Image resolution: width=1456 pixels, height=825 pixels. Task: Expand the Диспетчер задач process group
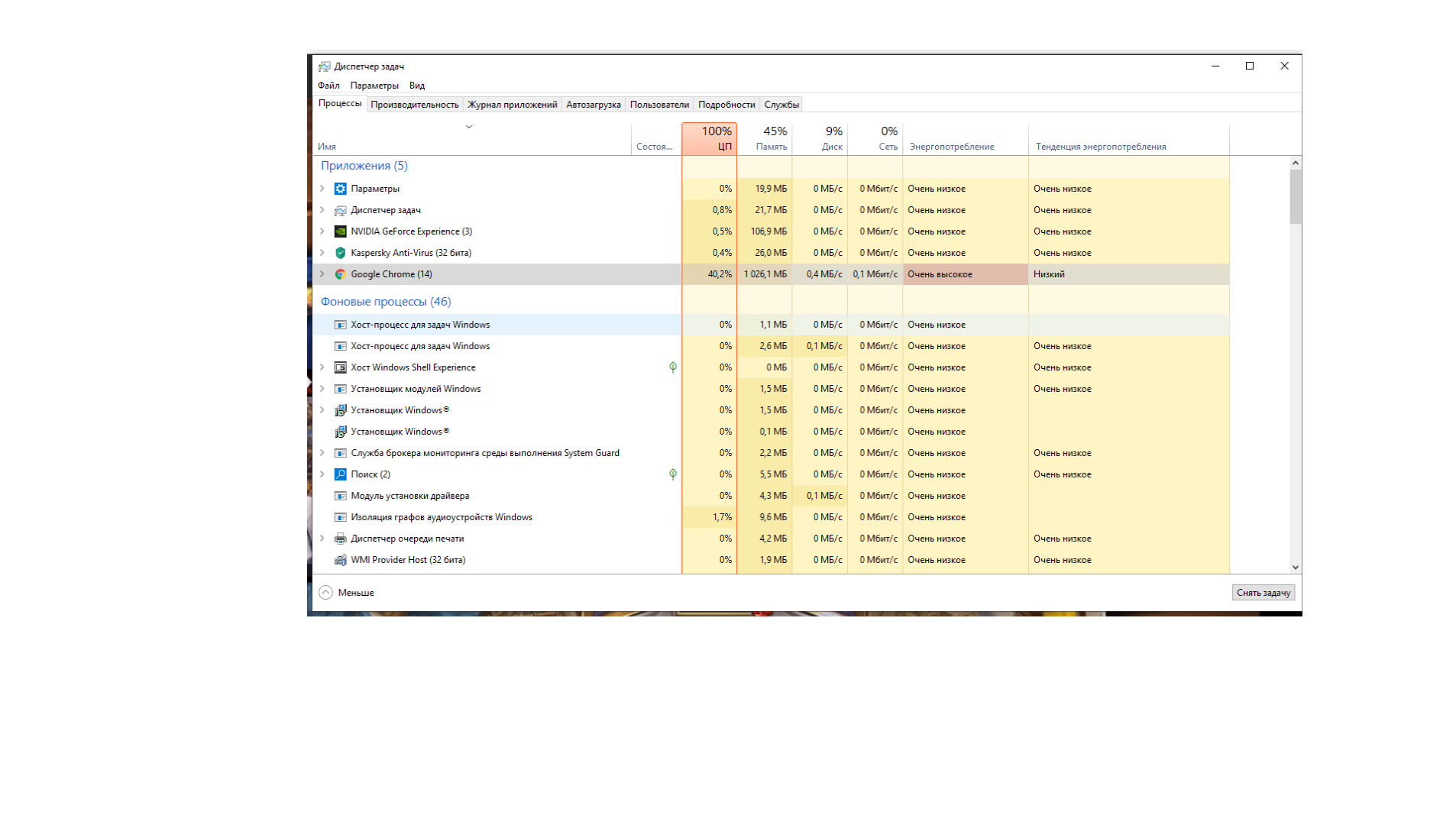322,210
